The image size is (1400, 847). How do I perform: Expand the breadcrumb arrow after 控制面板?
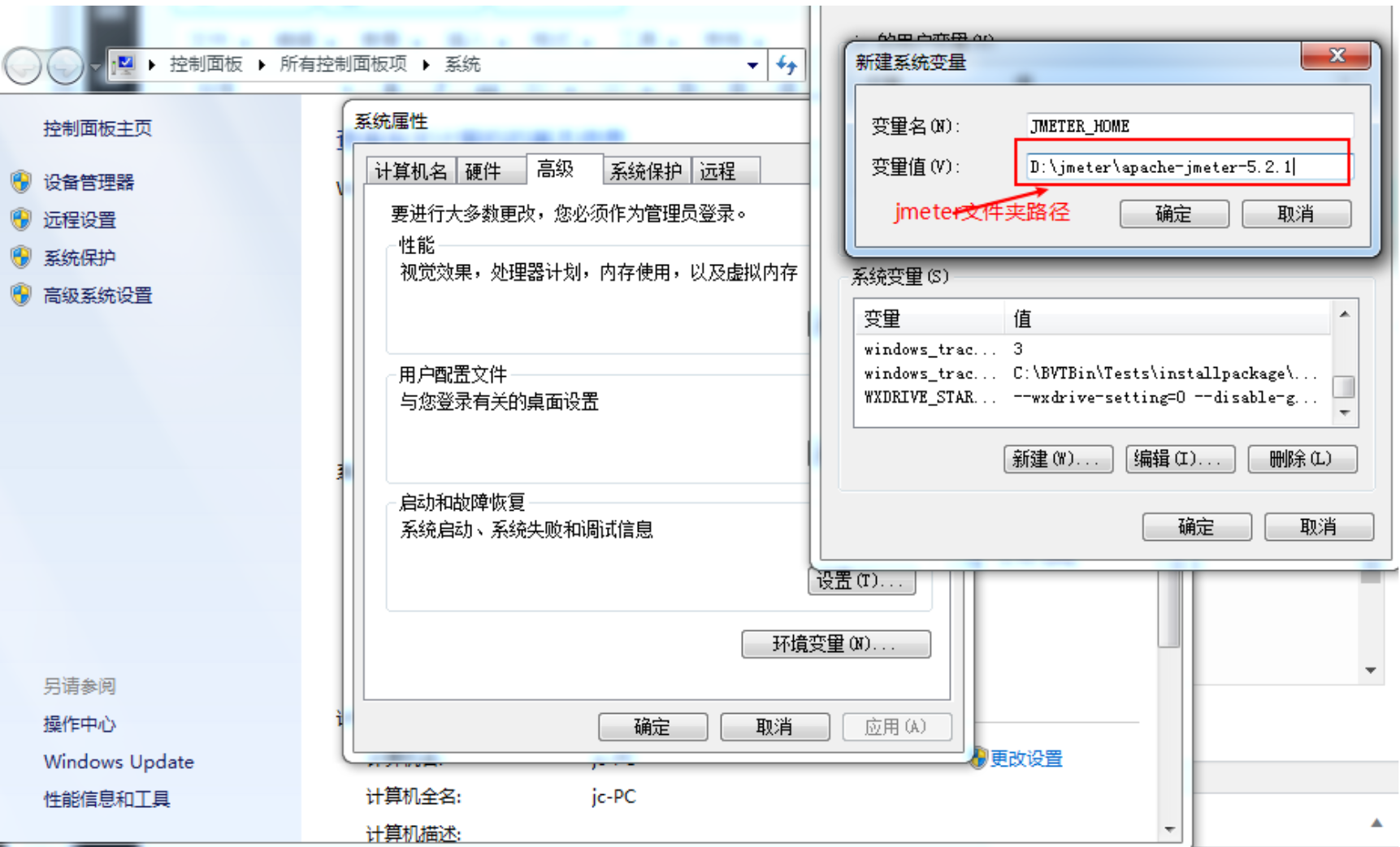[x=262, y=65]
